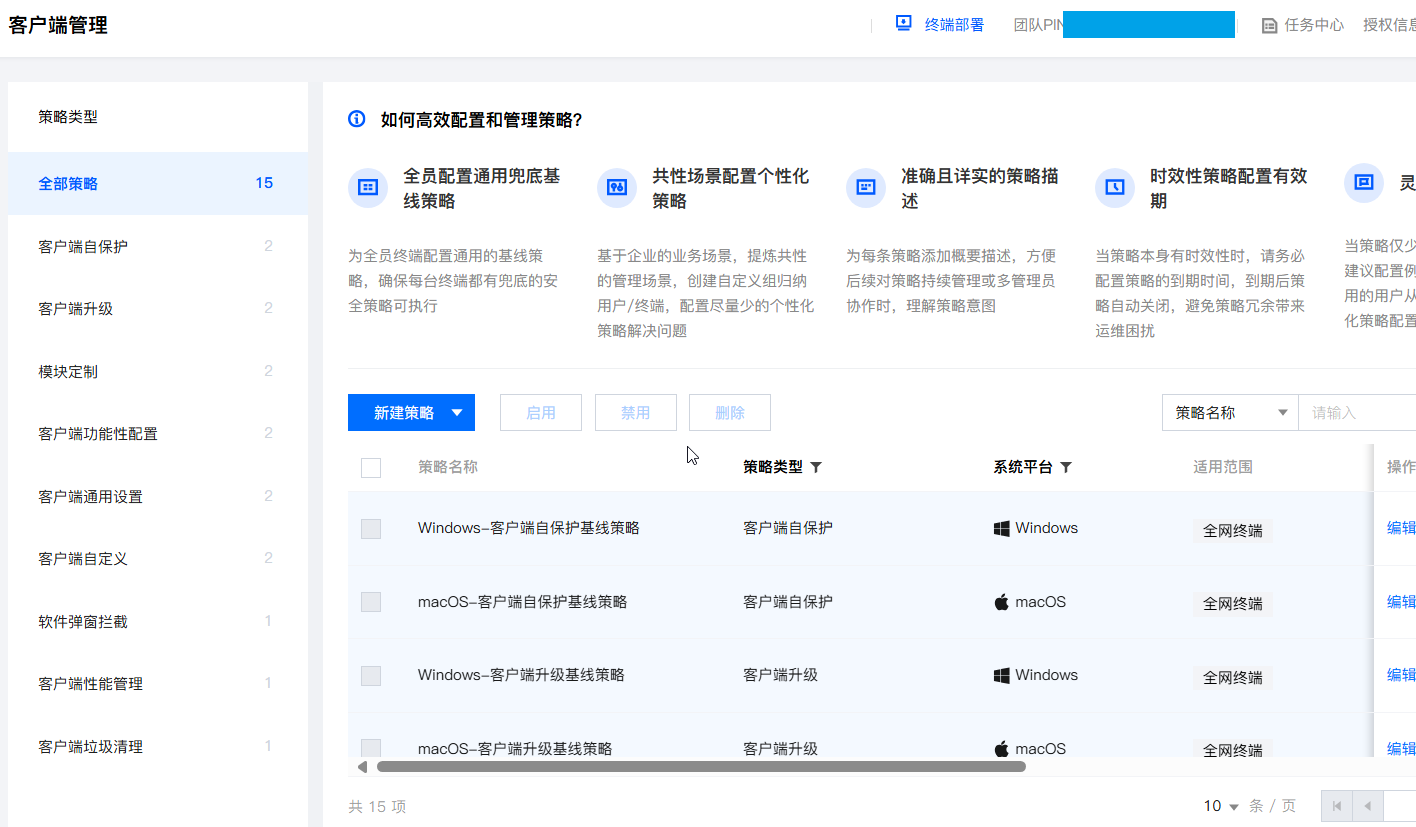This screenshot has width=1416, height=827.
Task: Go to the first page of results
Action: tap(1337, 806)
